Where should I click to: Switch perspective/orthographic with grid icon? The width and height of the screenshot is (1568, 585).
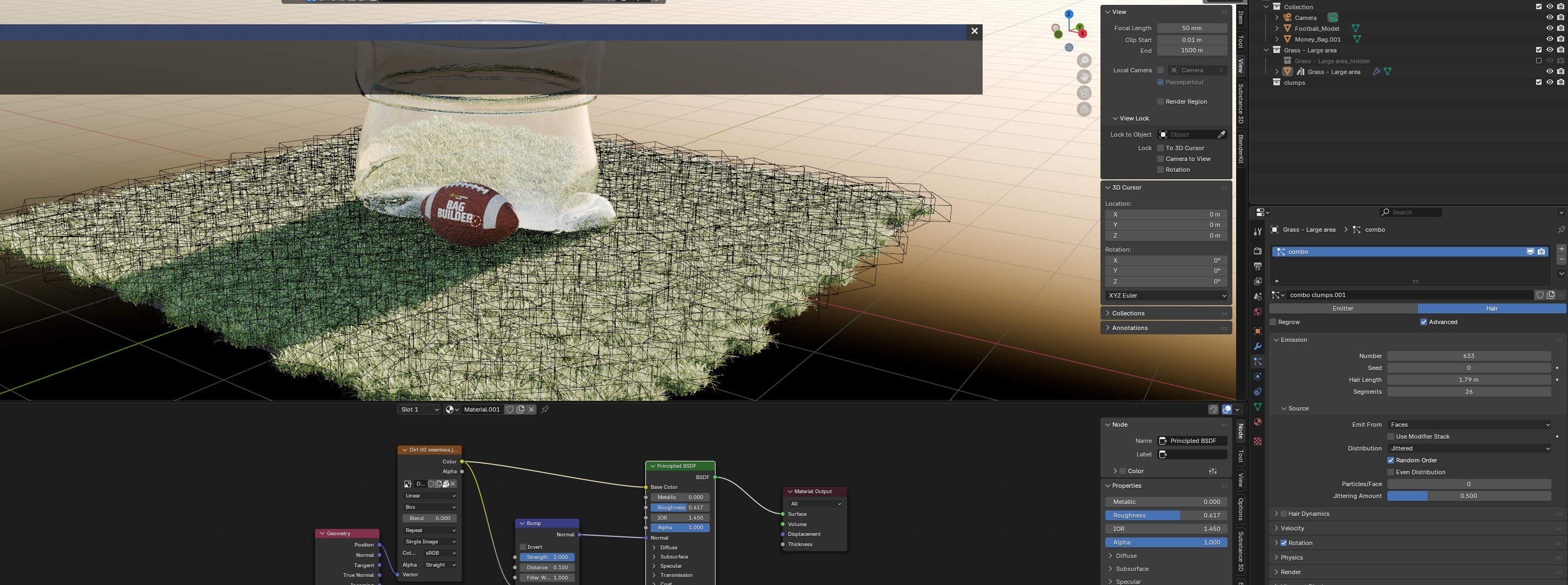pos(1084,110)
